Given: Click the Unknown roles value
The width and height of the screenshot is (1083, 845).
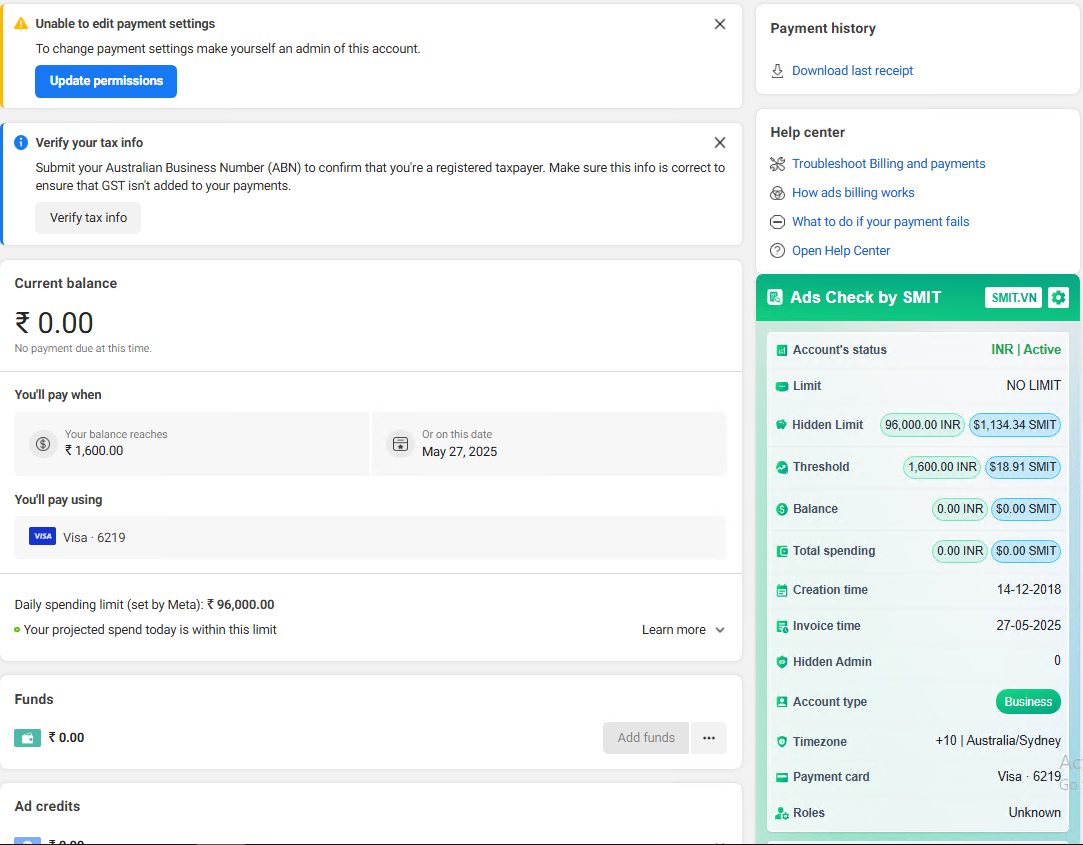Looking at the screenshot, I should point(1035,813).
